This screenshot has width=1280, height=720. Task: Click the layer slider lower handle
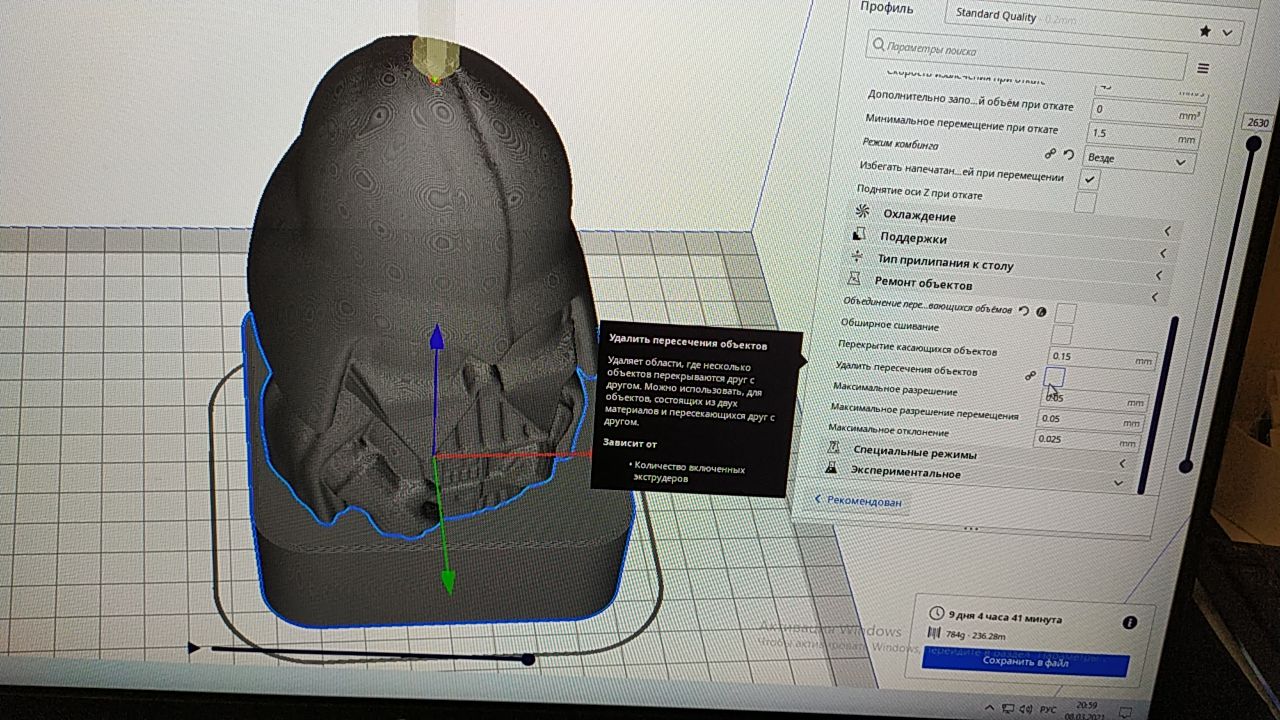pyautogui.click(x=1186, y=466)
